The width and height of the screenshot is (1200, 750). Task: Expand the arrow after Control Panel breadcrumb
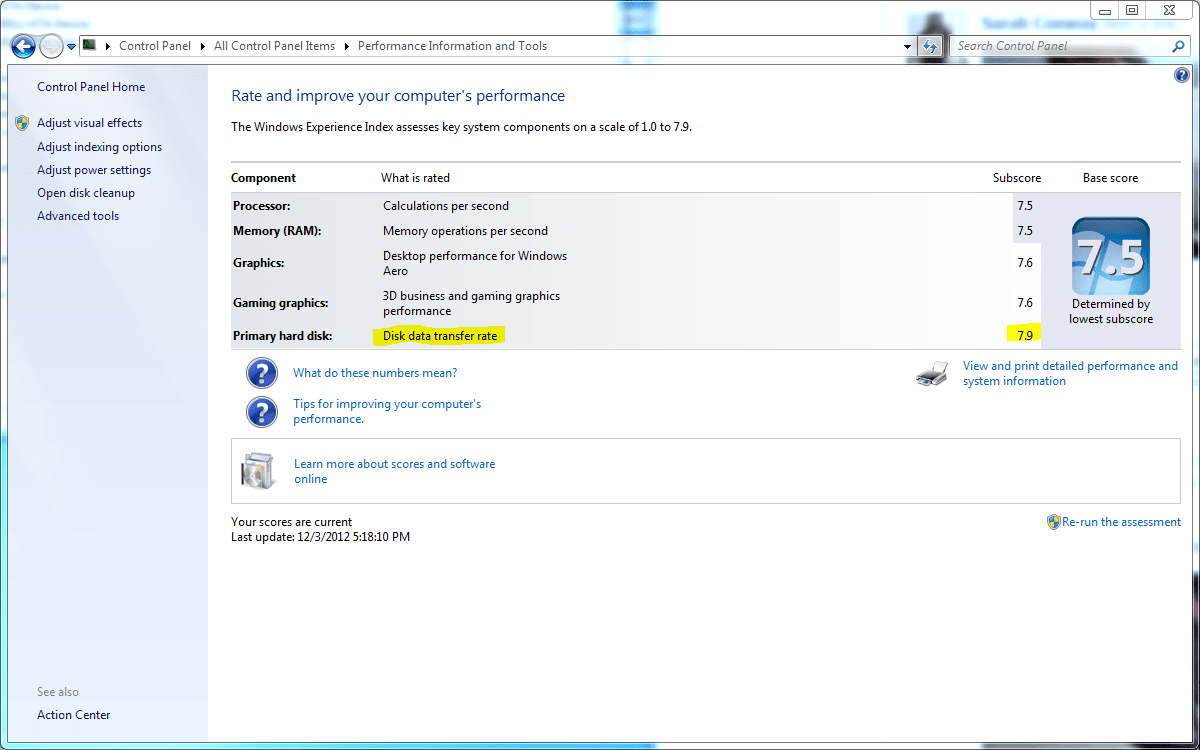204,46
